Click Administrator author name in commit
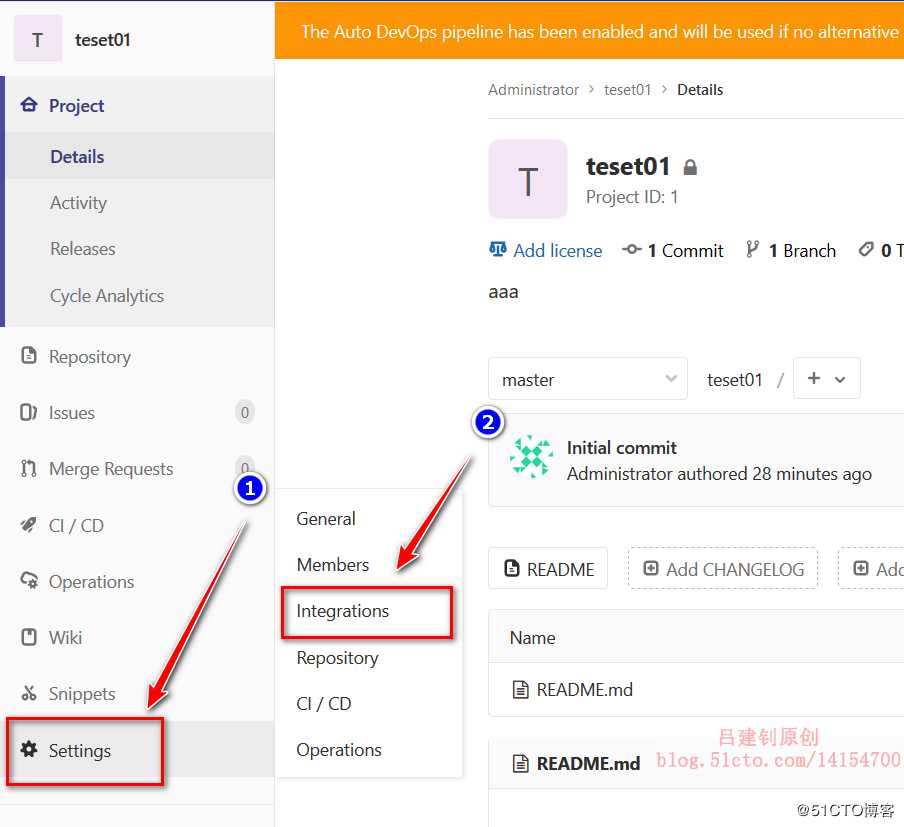904x827 pixels. (619, 474)
